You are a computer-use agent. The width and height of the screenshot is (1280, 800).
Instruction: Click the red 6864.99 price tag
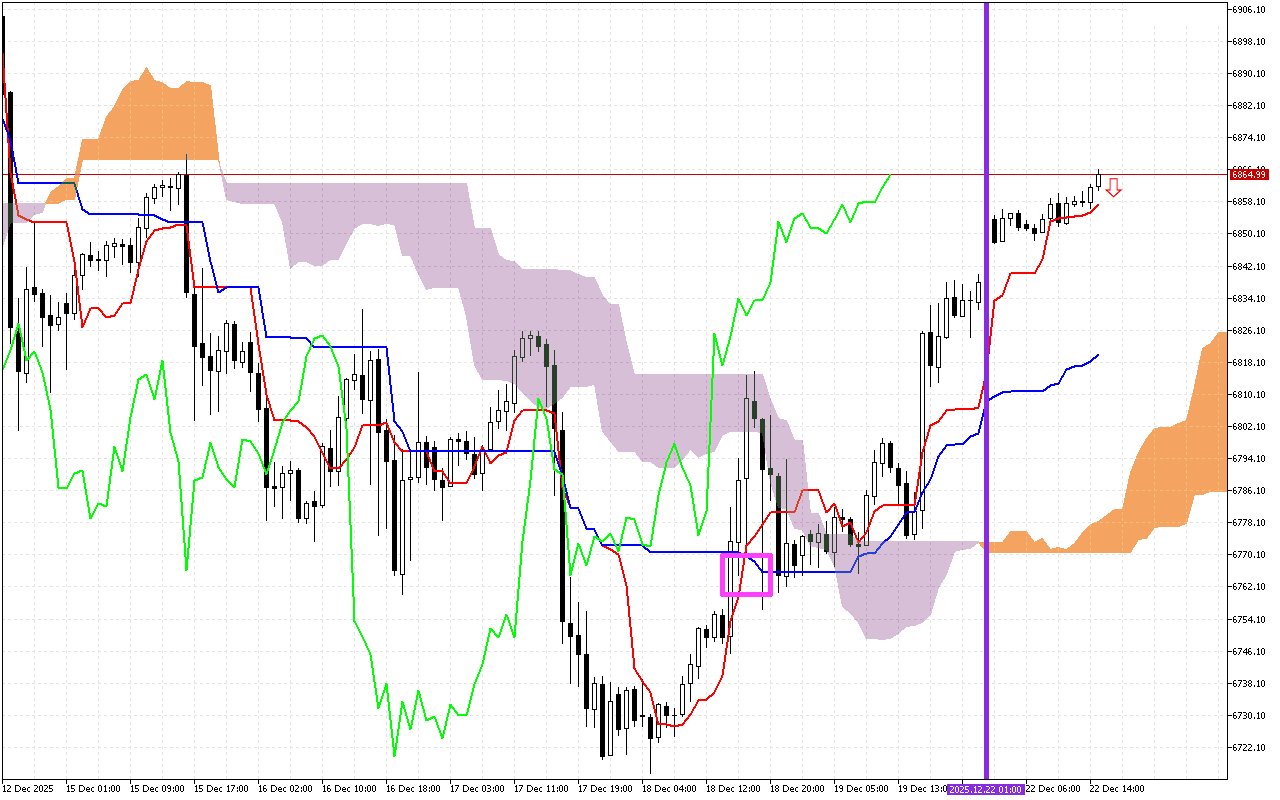click(1248, 173)
